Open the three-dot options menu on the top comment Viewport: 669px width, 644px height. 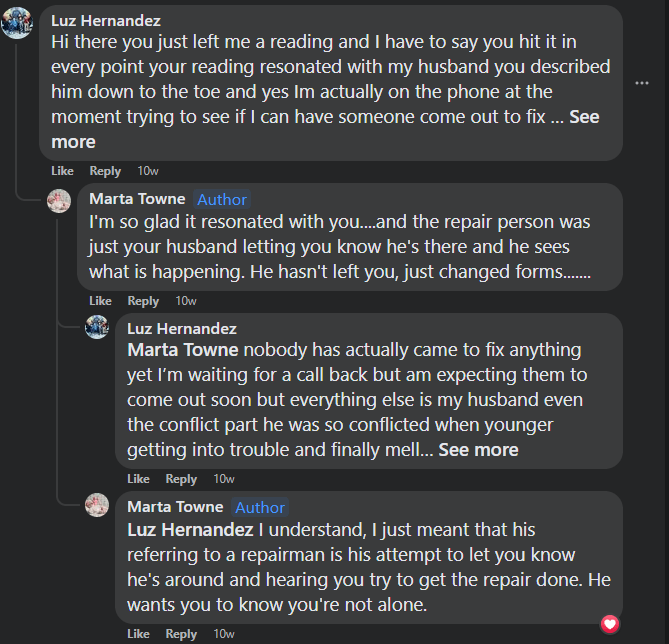642,82
